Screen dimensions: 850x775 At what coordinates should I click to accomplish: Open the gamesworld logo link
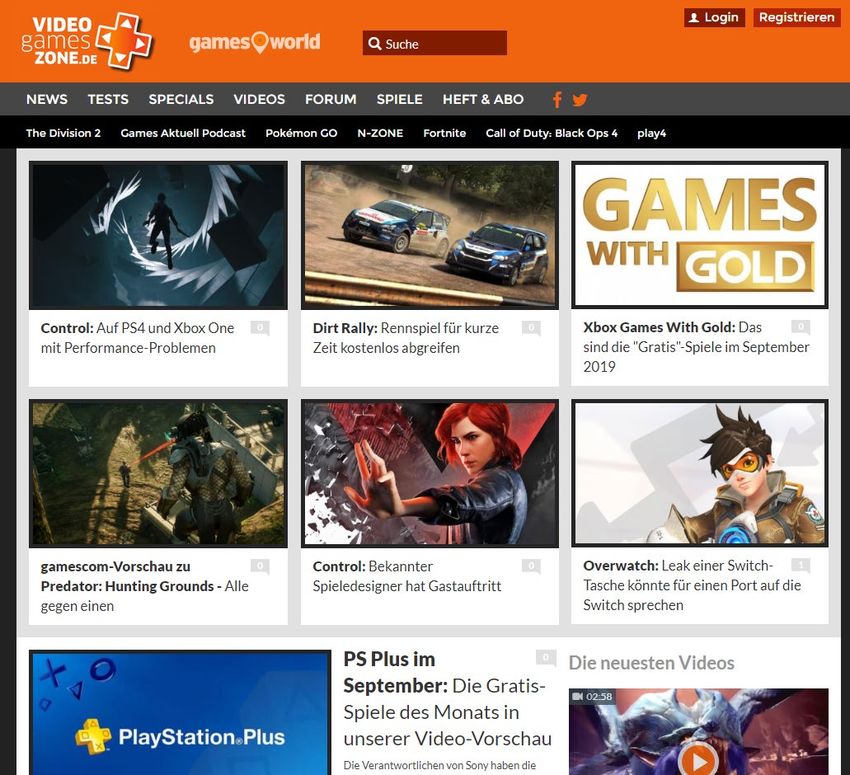[255, 42]
